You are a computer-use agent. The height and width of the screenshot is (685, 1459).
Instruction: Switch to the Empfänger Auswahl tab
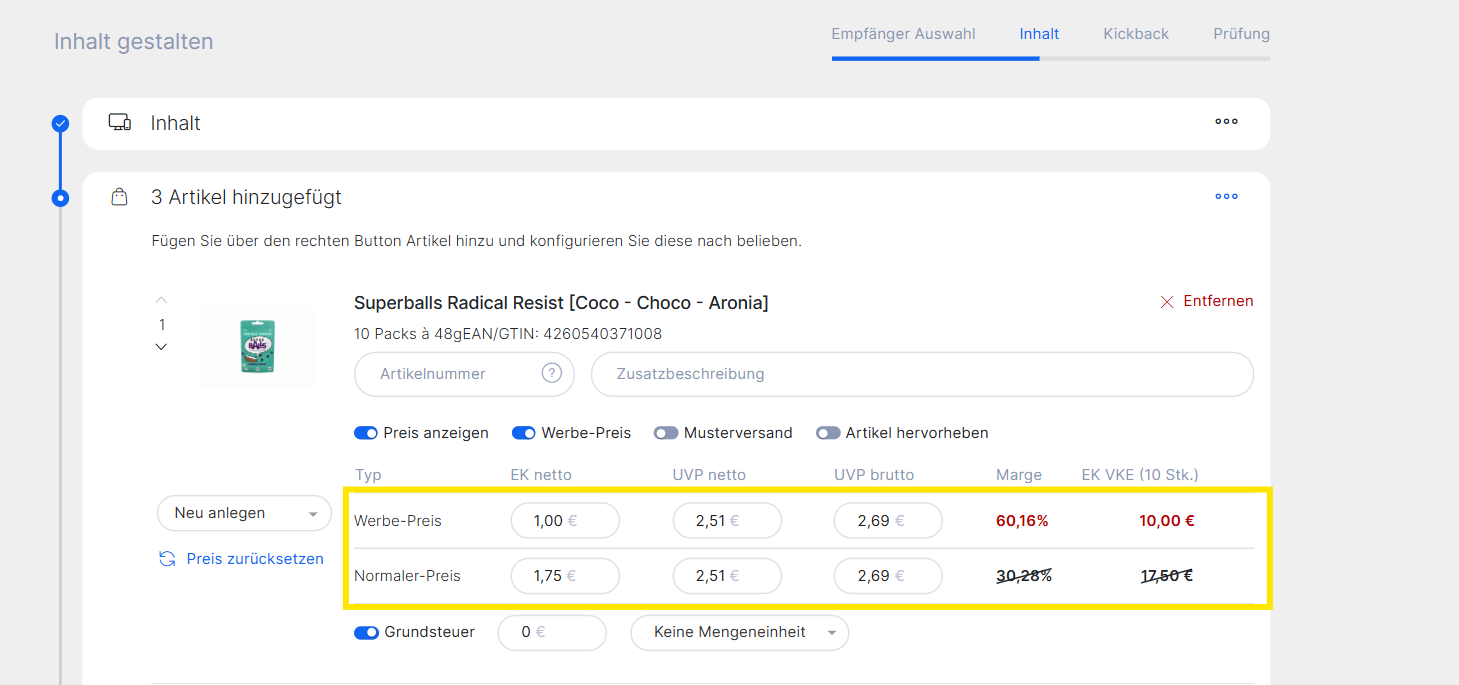[903, 34]
